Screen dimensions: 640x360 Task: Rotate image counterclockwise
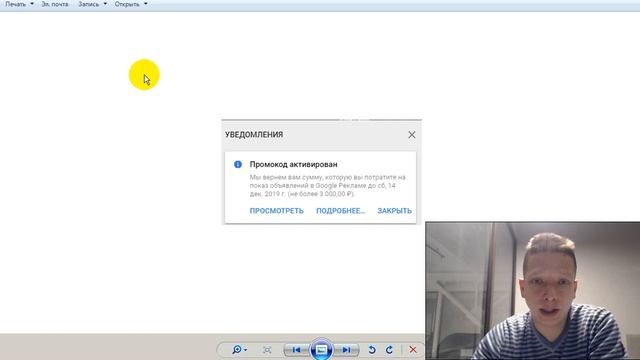372,350
